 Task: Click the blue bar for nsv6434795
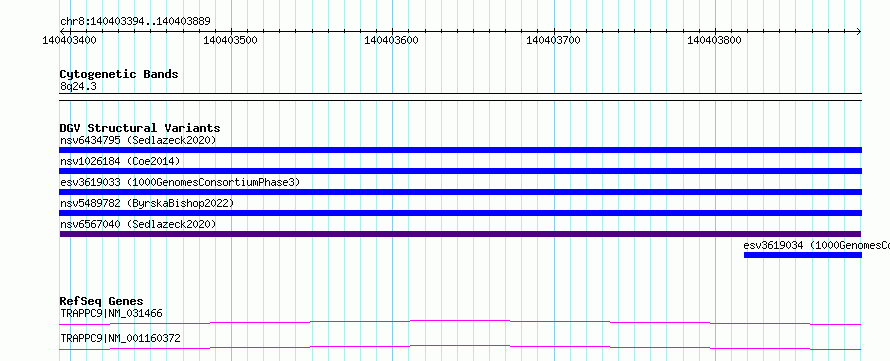(460, 150)
